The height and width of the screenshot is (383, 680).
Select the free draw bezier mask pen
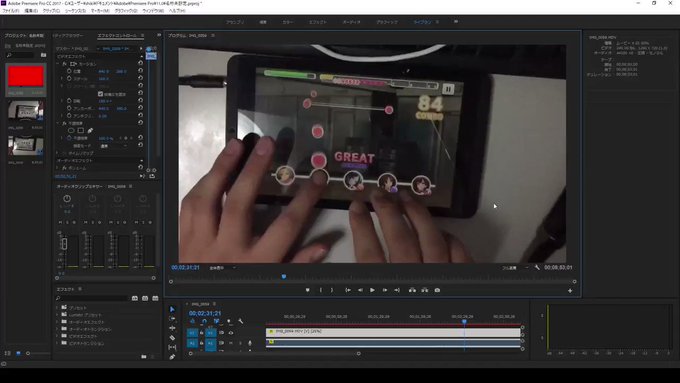[x=90, y=130]
